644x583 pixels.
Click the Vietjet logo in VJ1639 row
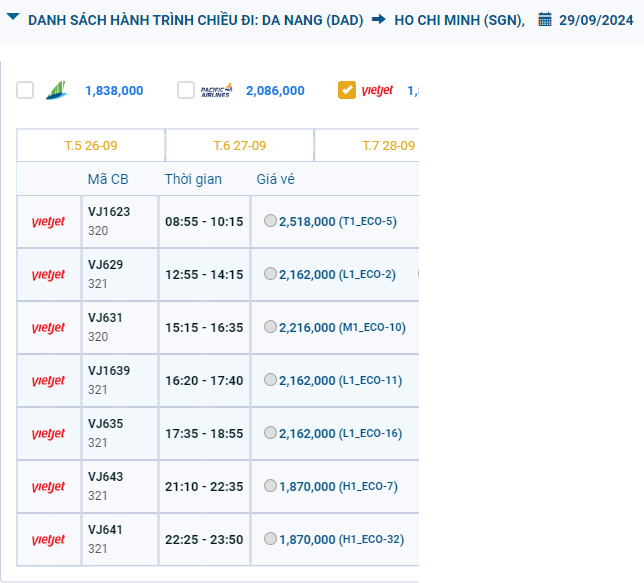pyautogui.click(x=48, y=381)
